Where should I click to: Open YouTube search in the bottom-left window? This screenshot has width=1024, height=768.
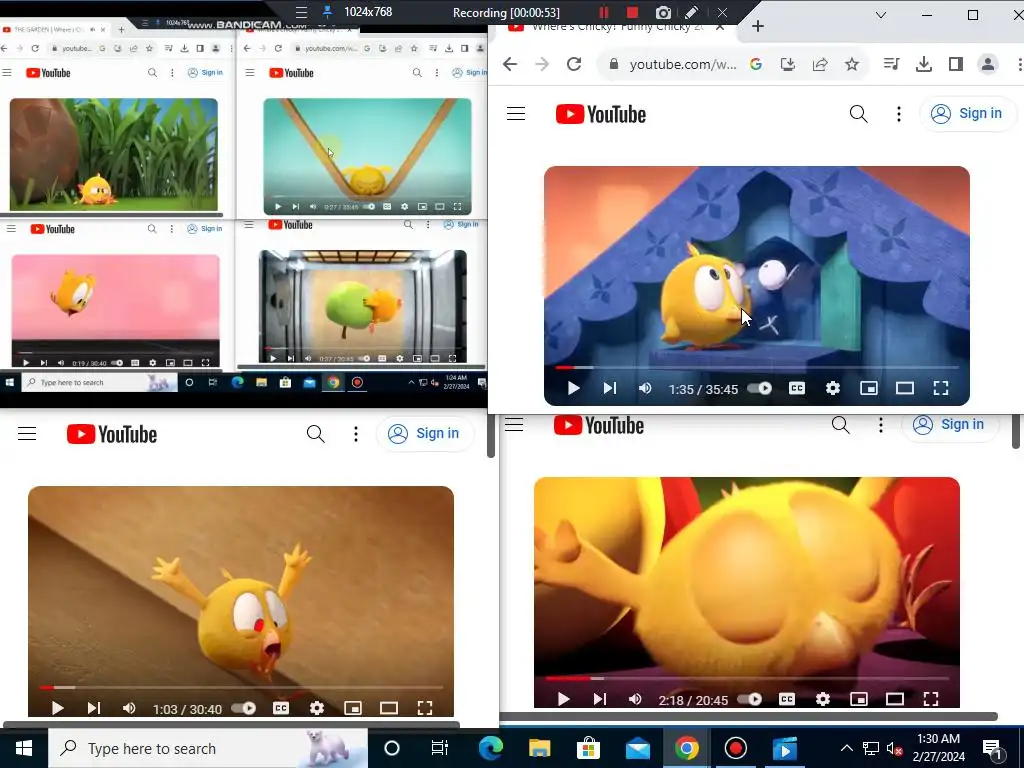pyautogui.click(x=315, y=434)
